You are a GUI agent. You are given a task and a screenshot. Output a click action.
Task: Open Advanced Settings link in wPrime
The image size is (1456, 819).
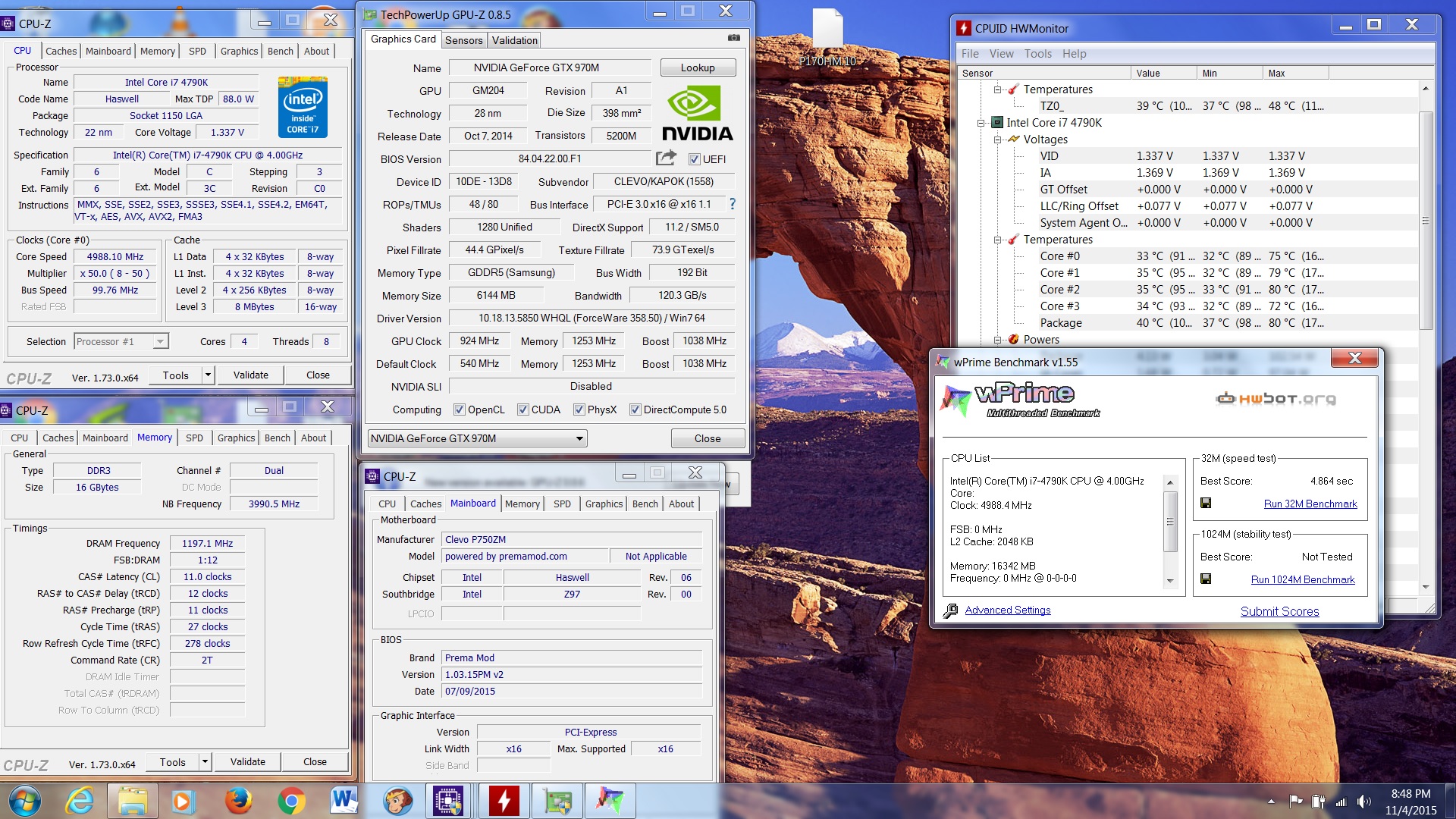point(1007,610)
